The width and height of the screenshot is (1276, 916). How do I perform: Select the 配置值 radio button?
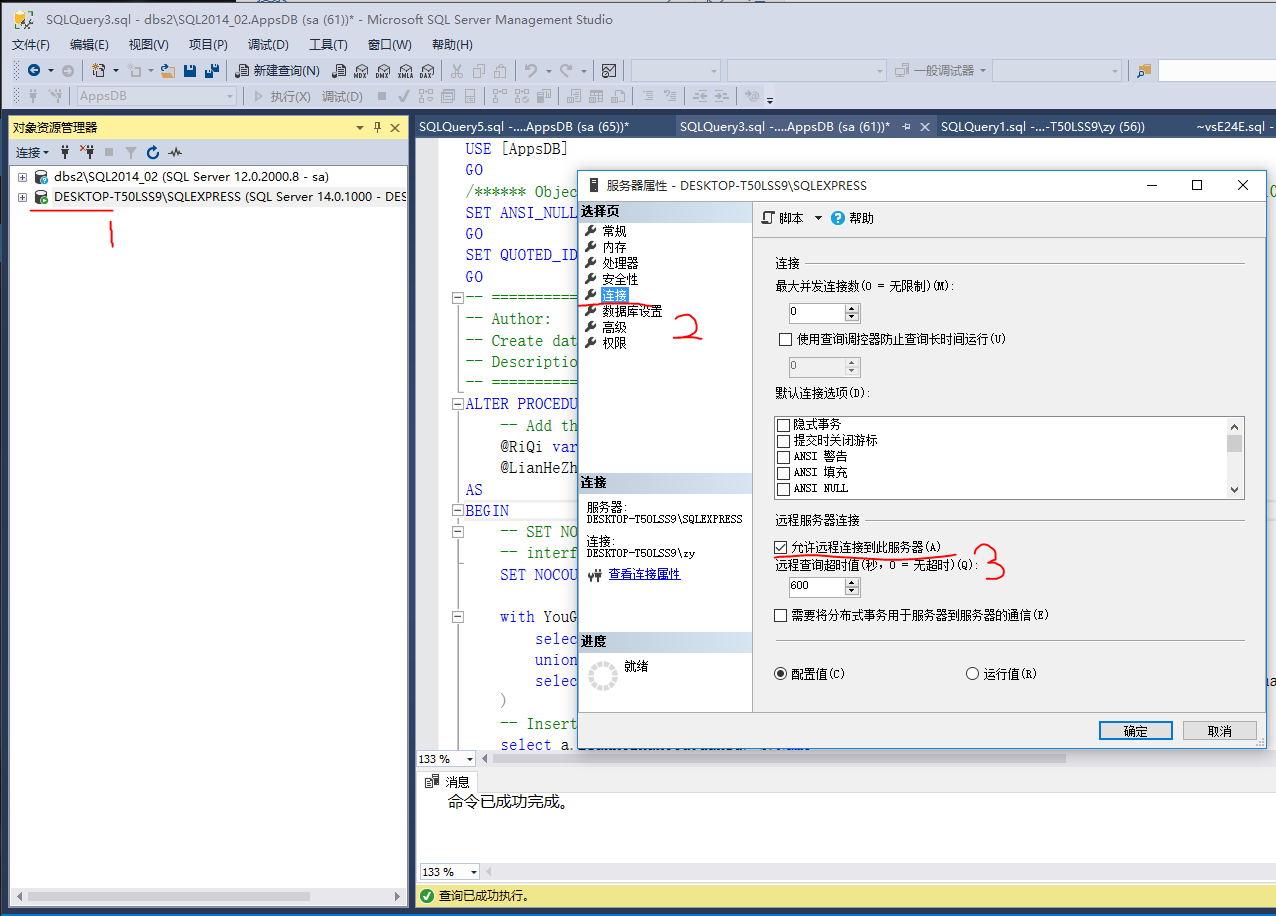781,674
